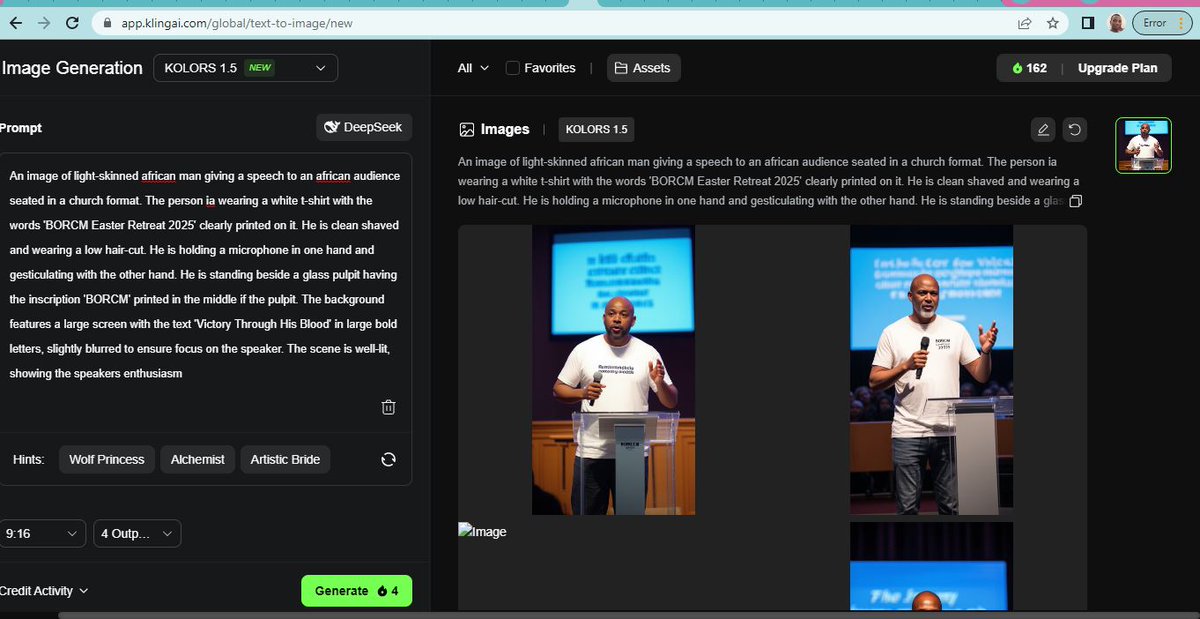Click the DeepSeek prompt assistant button
This screenshot has width=1200, height=619.
(364, 128)
